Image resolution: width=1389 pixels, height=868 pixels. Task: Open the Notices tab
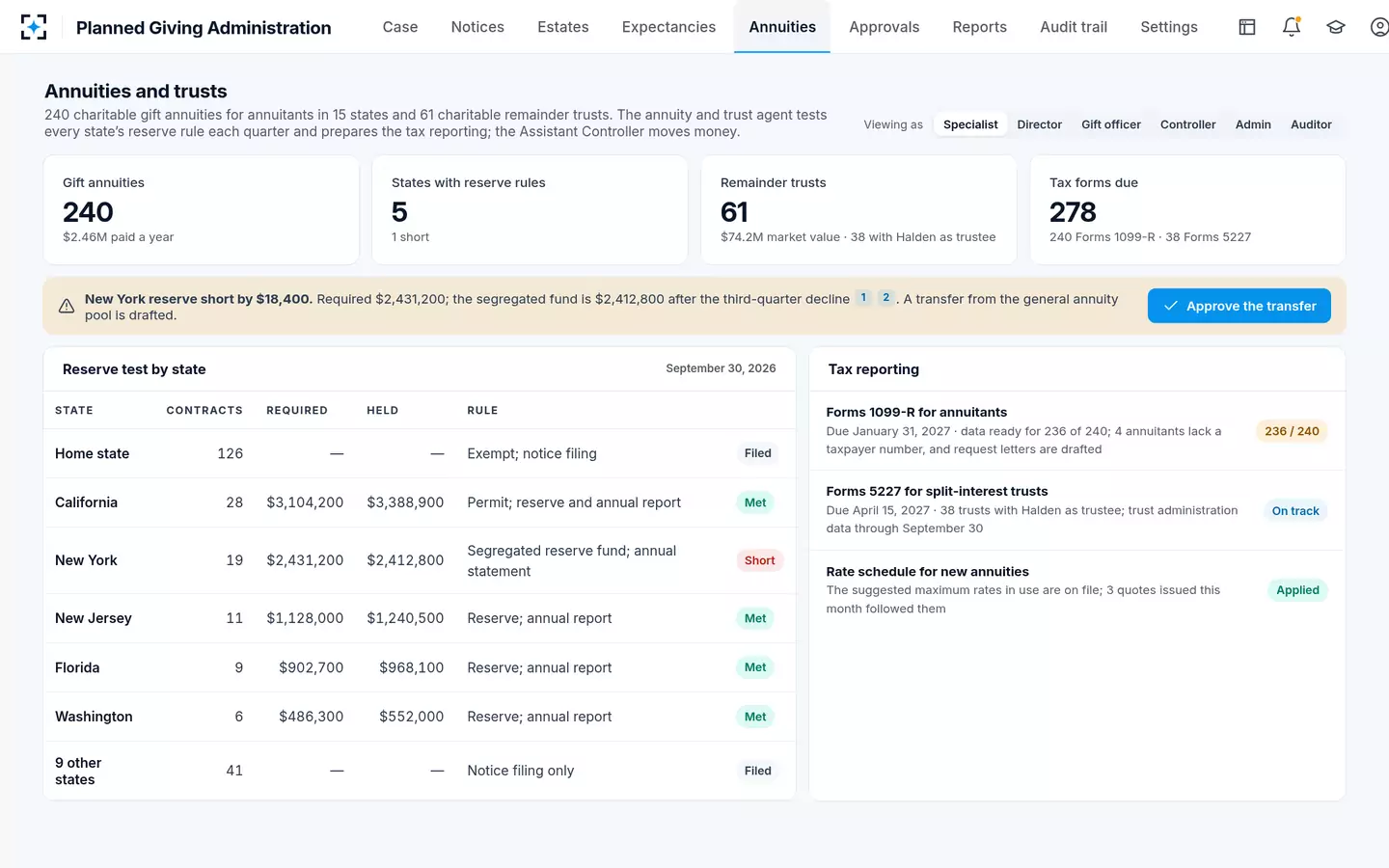click(477, 27)
